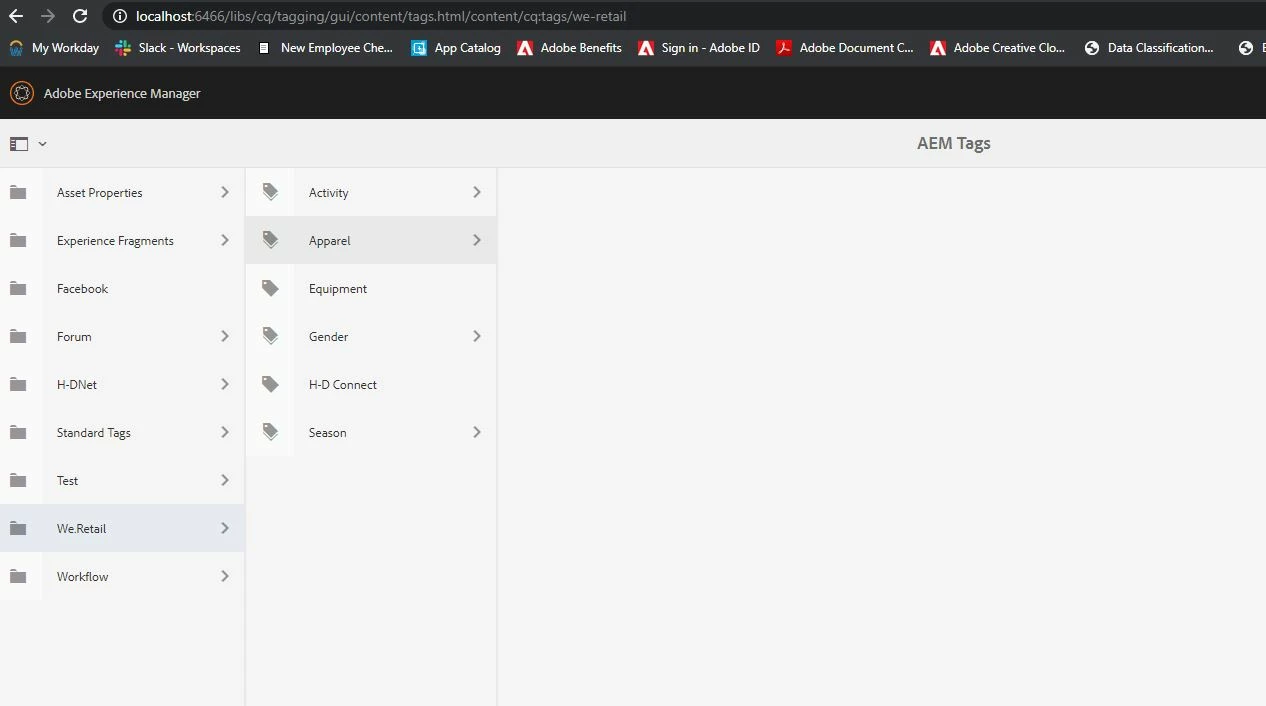Viewport: 1266px width, 706px height.
Task: View site information icon in address bar
Action: 119,16
